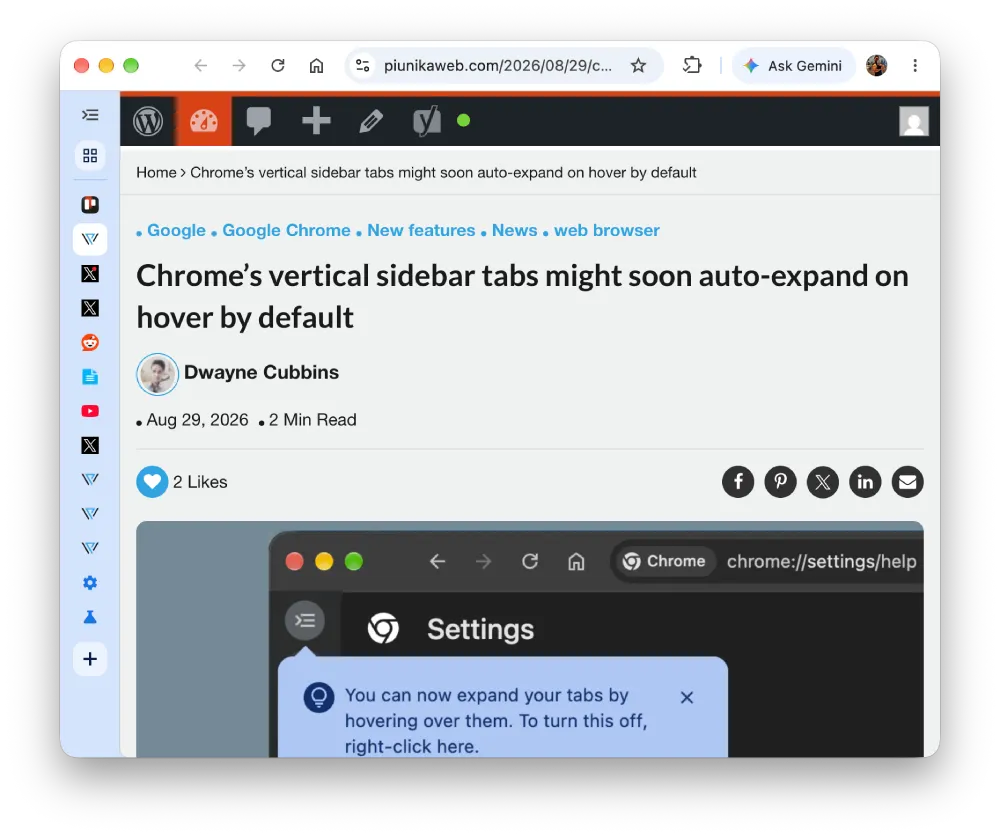Go to the browser home page
The height and width of the screenshot is (837, 1000).
(316, 65)
